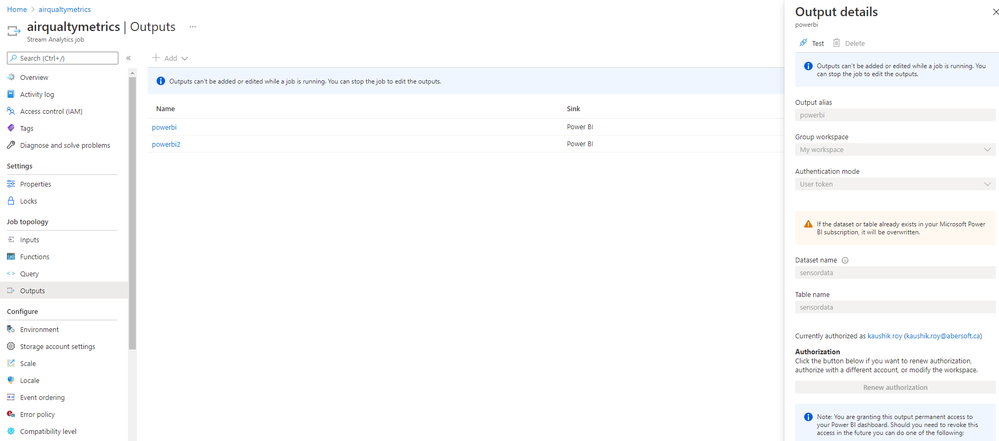This screenshot has height=441, width=999.
Task: Open the ellipsis more options menu
Action: click(x=192, y=27)
